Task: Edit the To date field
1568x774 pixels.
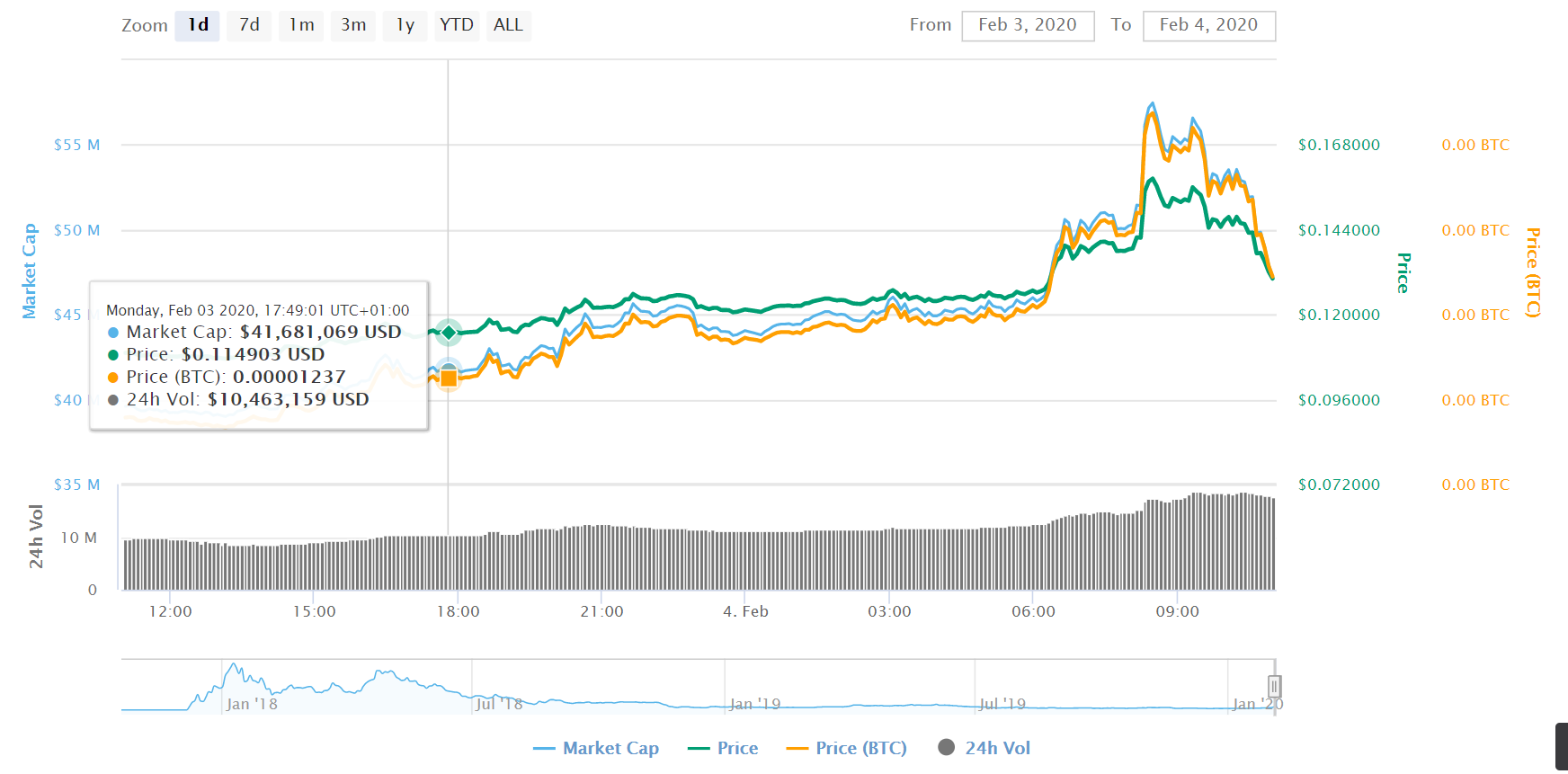Action: click(1208, 25)
